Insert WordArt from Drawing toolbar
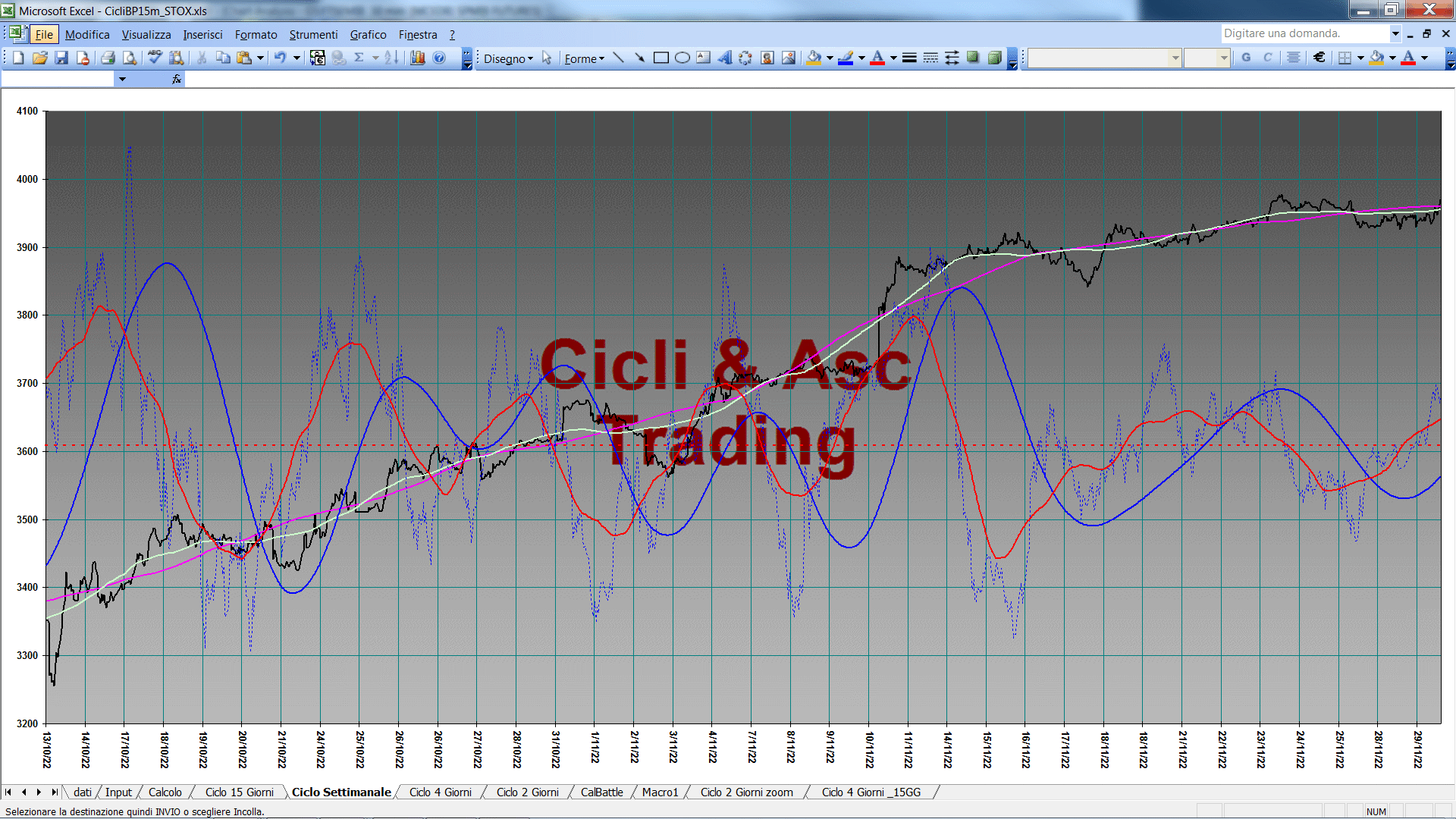The height and width of the screenshot is (819, 1456). point(725,58)
